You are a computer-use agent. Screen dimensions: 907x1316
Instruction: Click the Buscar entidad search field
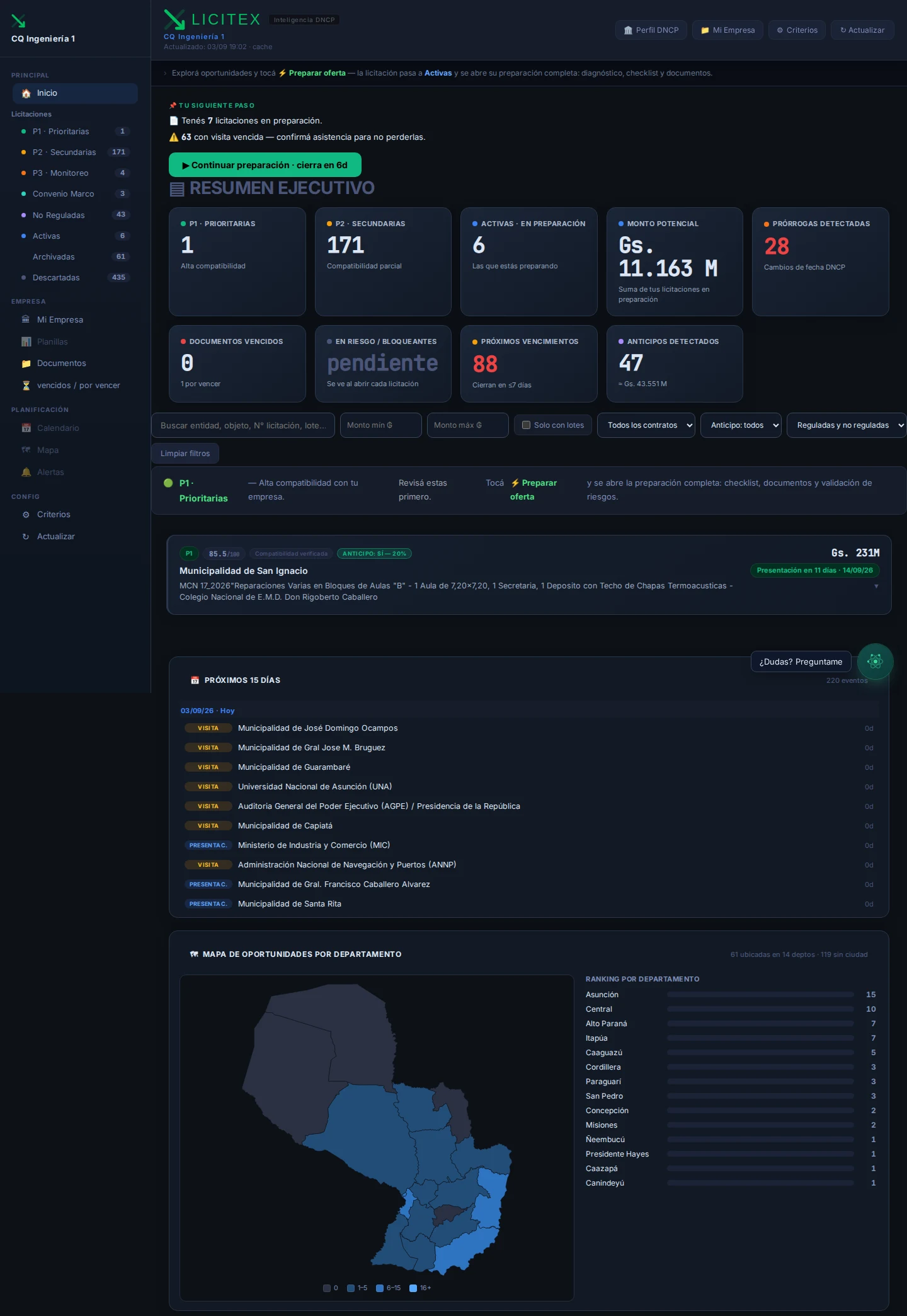(x=242, y=425)
